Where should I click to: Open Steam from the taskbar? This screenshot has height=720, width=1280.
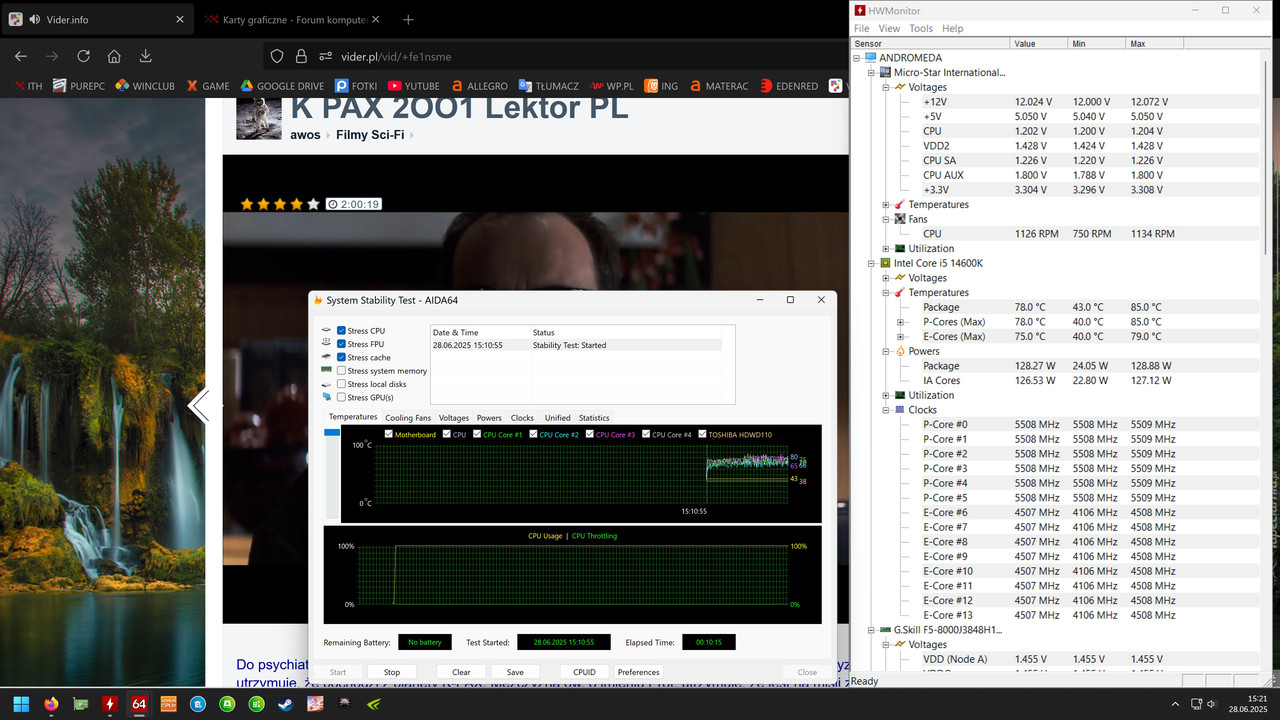286,703
